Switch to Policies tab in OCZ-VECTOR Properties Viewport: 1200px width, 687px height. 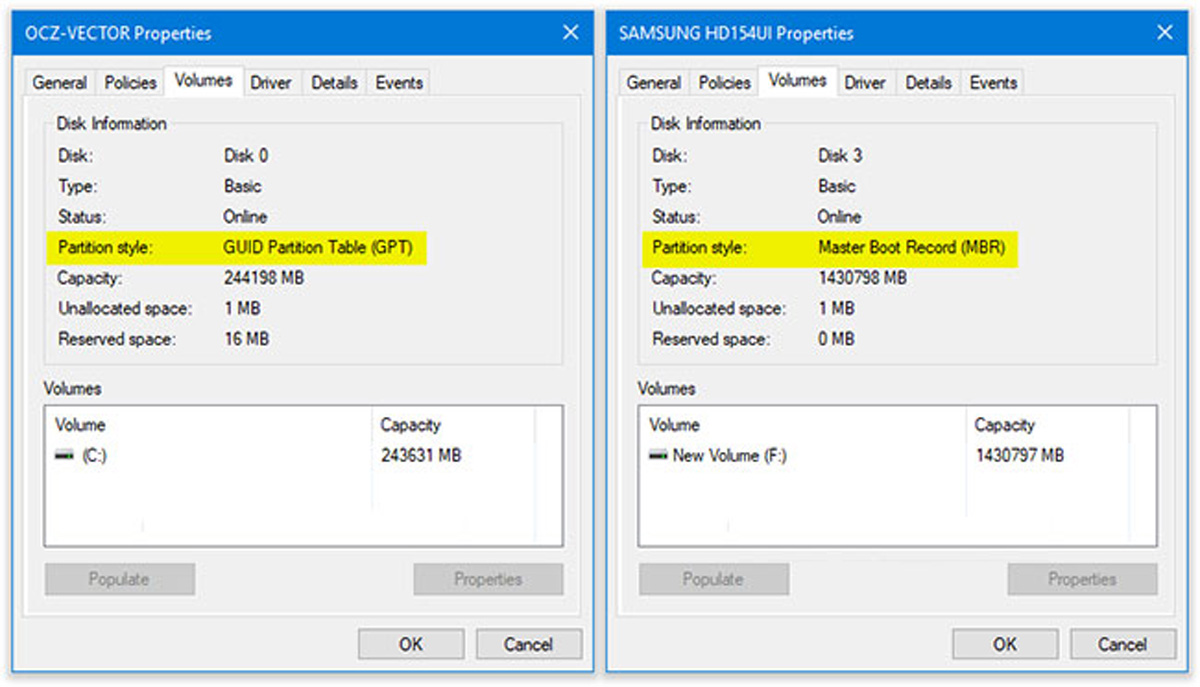(x=131, y=83)
